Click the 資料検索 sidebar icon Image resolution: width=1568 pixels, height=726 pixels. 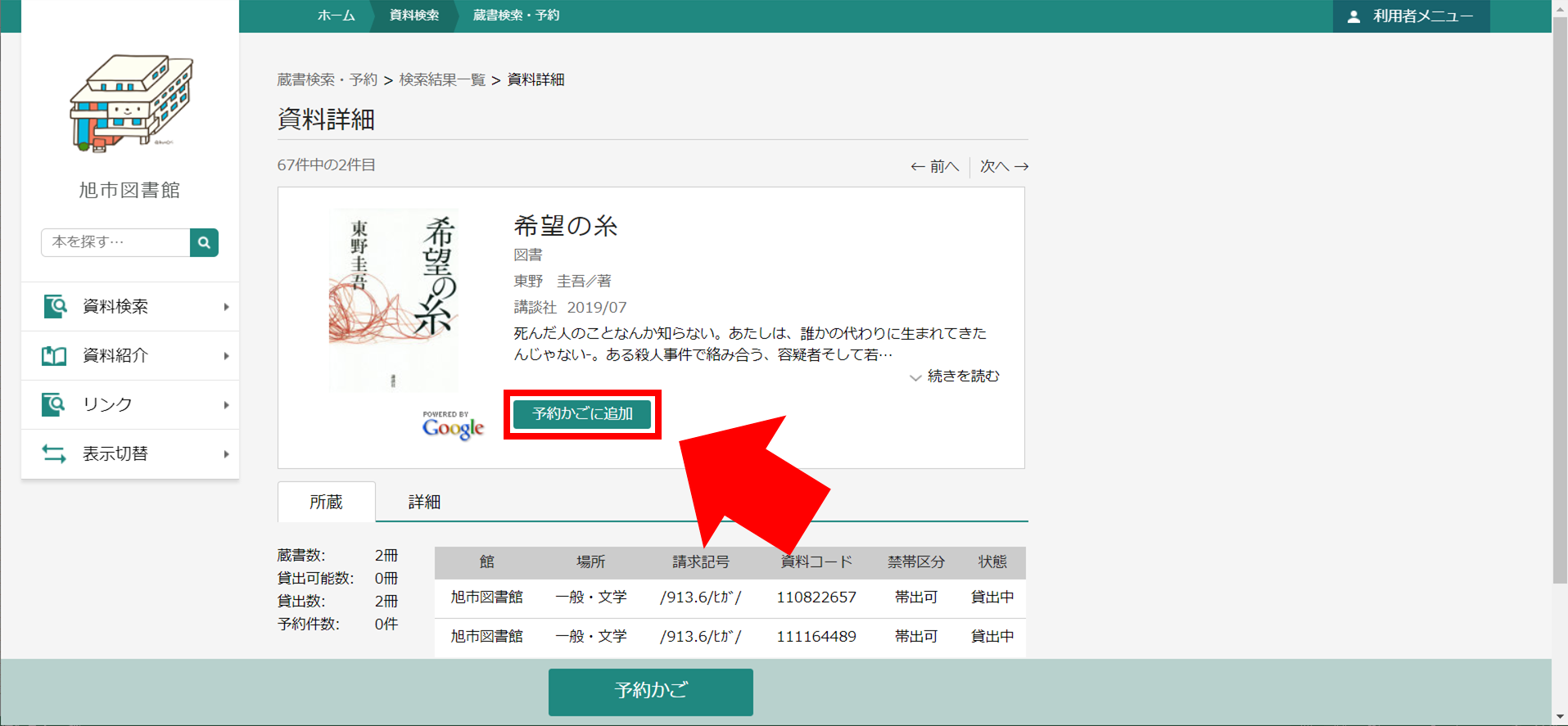click(x=55, y=306)
